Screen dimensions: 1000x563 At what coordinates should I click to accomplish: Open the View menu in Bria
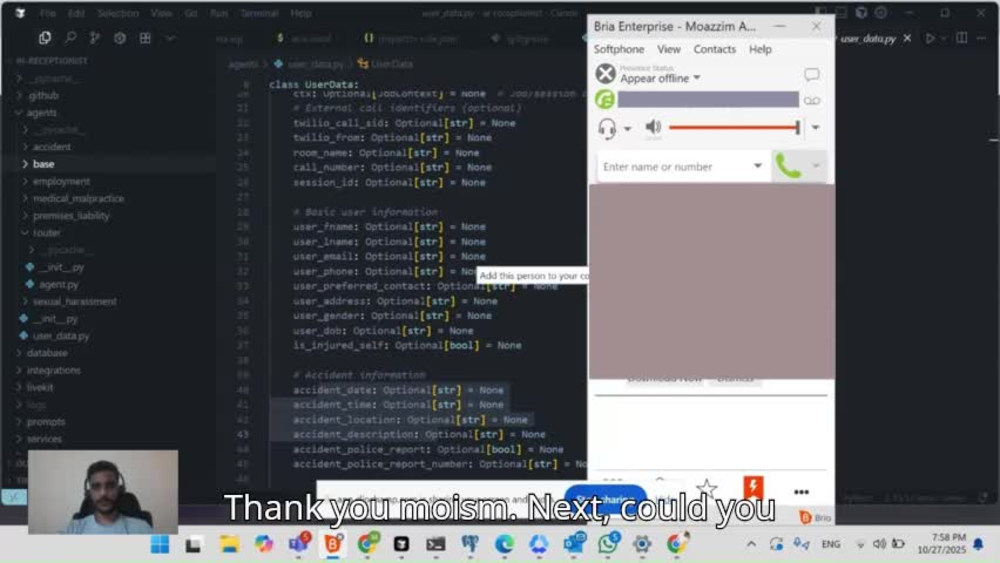coord(668,49)
